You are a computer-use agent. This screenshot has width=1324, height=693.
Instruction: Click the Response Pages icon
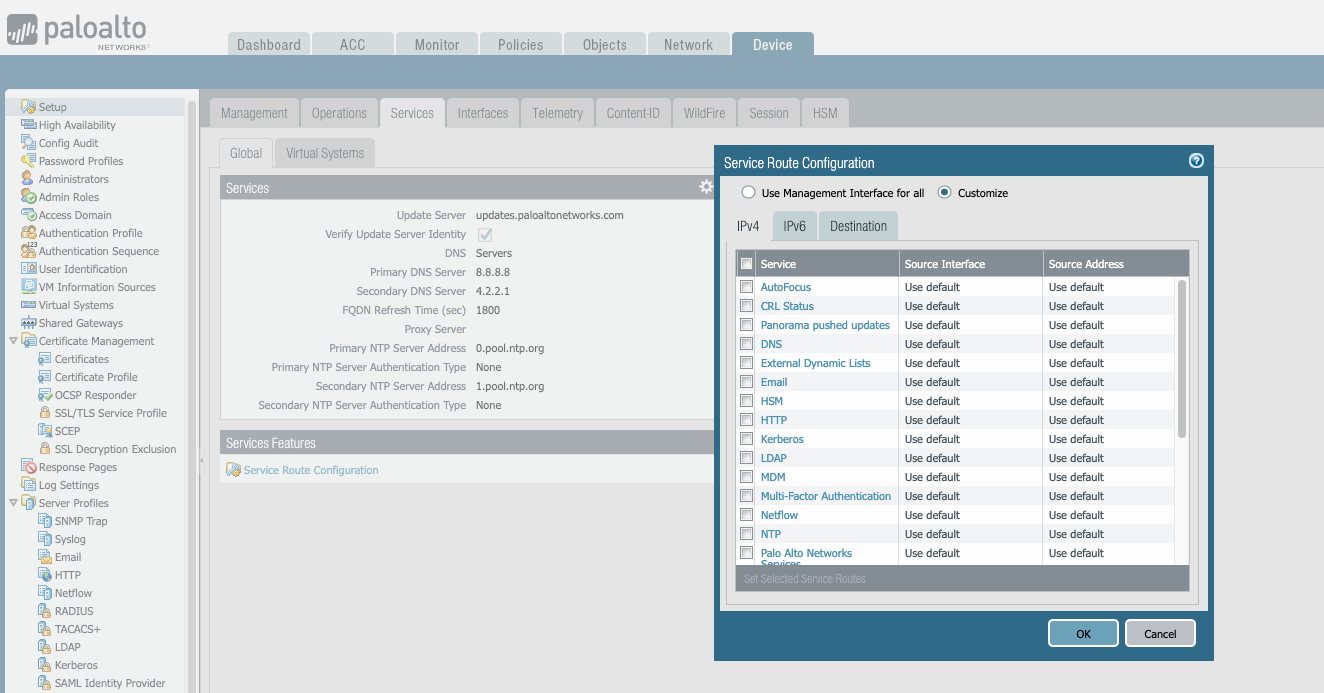tap(28, 467)
